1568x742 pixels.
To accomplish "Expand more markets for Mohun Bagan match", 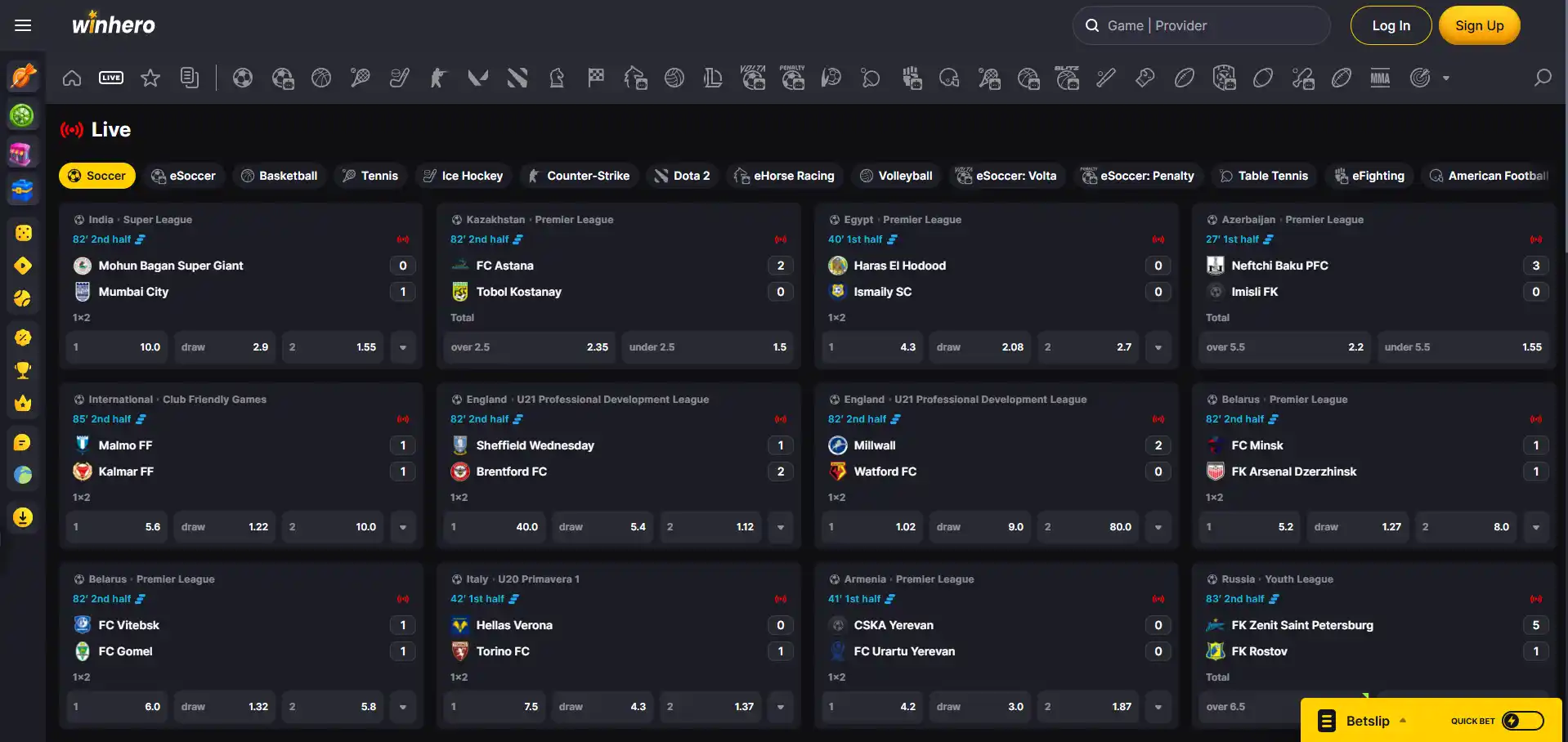I will click(x=403, y=347).
